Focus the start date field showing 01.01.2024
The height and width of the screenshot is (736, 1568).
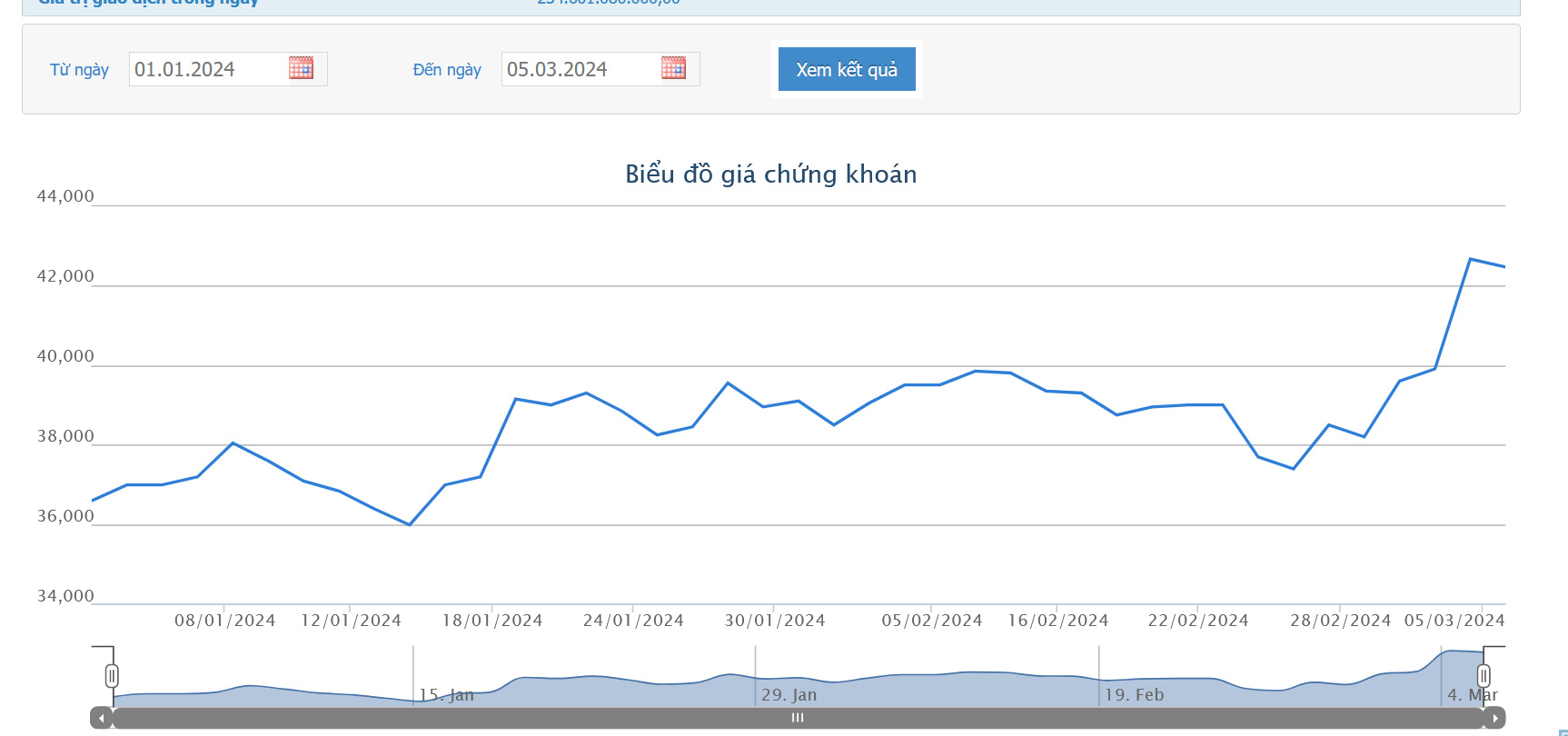207,70
